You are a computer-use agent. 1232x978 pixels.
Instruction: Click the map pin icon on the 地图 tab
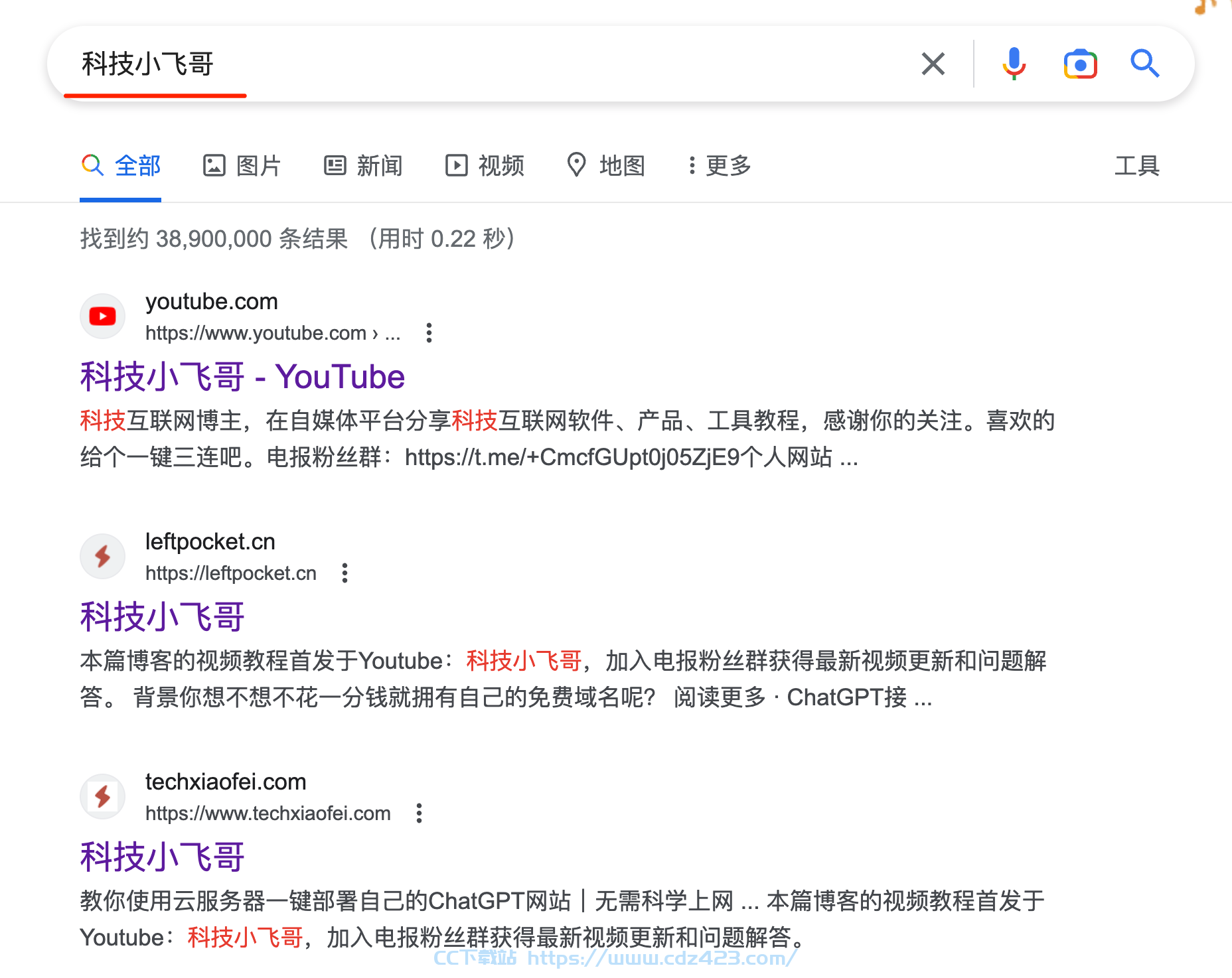[x=577, y=165]
